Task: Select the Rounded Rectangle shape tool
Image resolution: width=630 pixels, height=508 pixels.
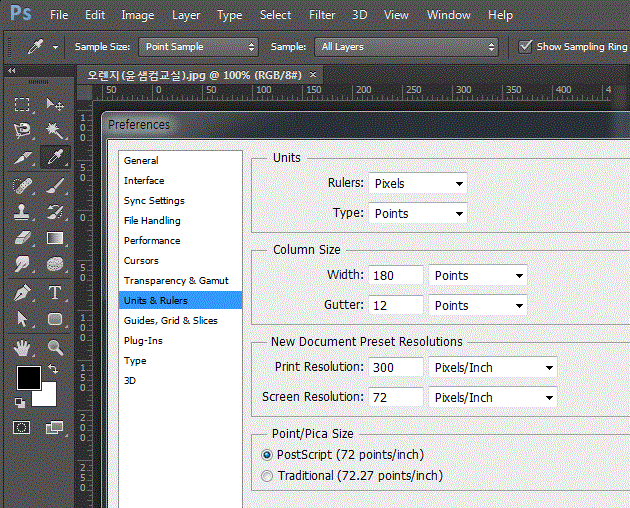Action: [x=55, y=319]
